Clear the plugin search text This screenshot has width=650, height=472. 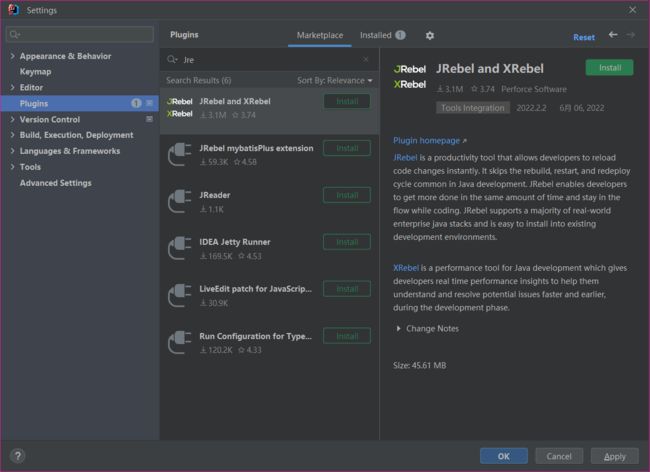tap(366, 60)
